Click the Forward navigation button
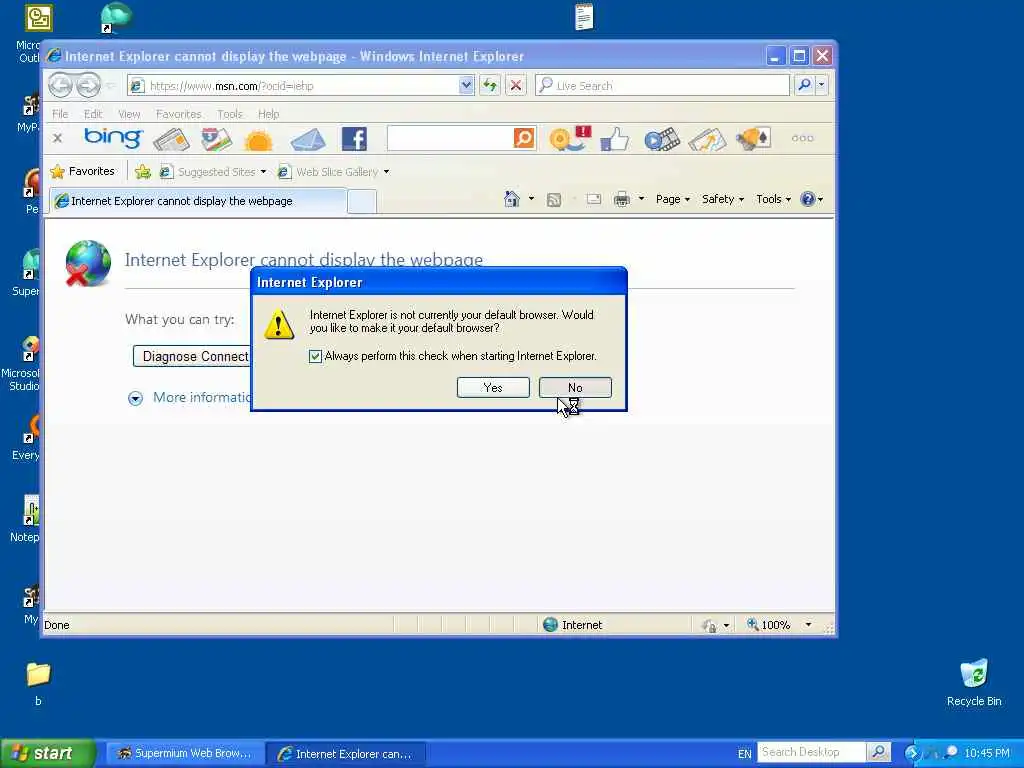Image resolution: width=1024 pixels, height=768 pixels. [88, 85]
